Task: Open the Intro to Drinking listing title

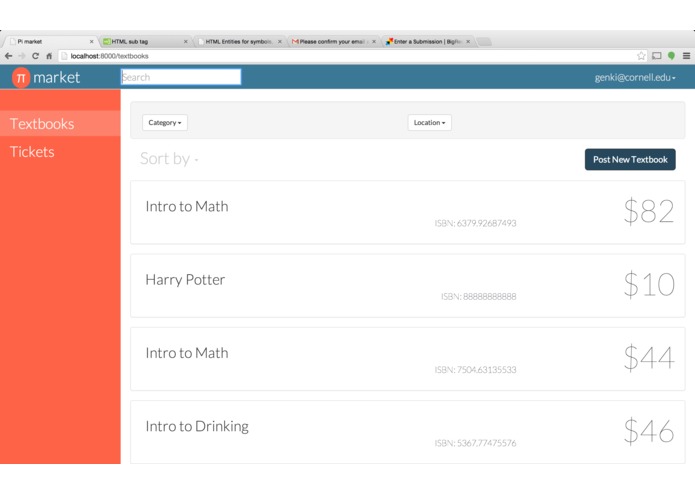Action: (197, 426)
